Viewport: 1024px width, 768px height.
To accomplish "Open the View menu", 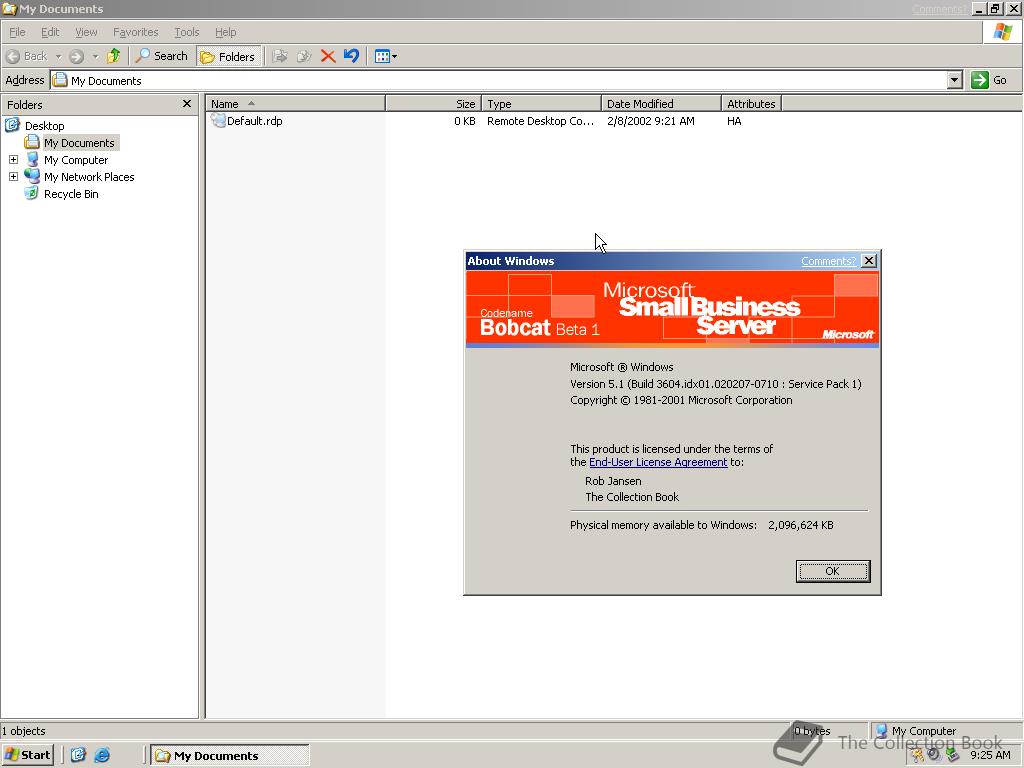I will point(86,32).
